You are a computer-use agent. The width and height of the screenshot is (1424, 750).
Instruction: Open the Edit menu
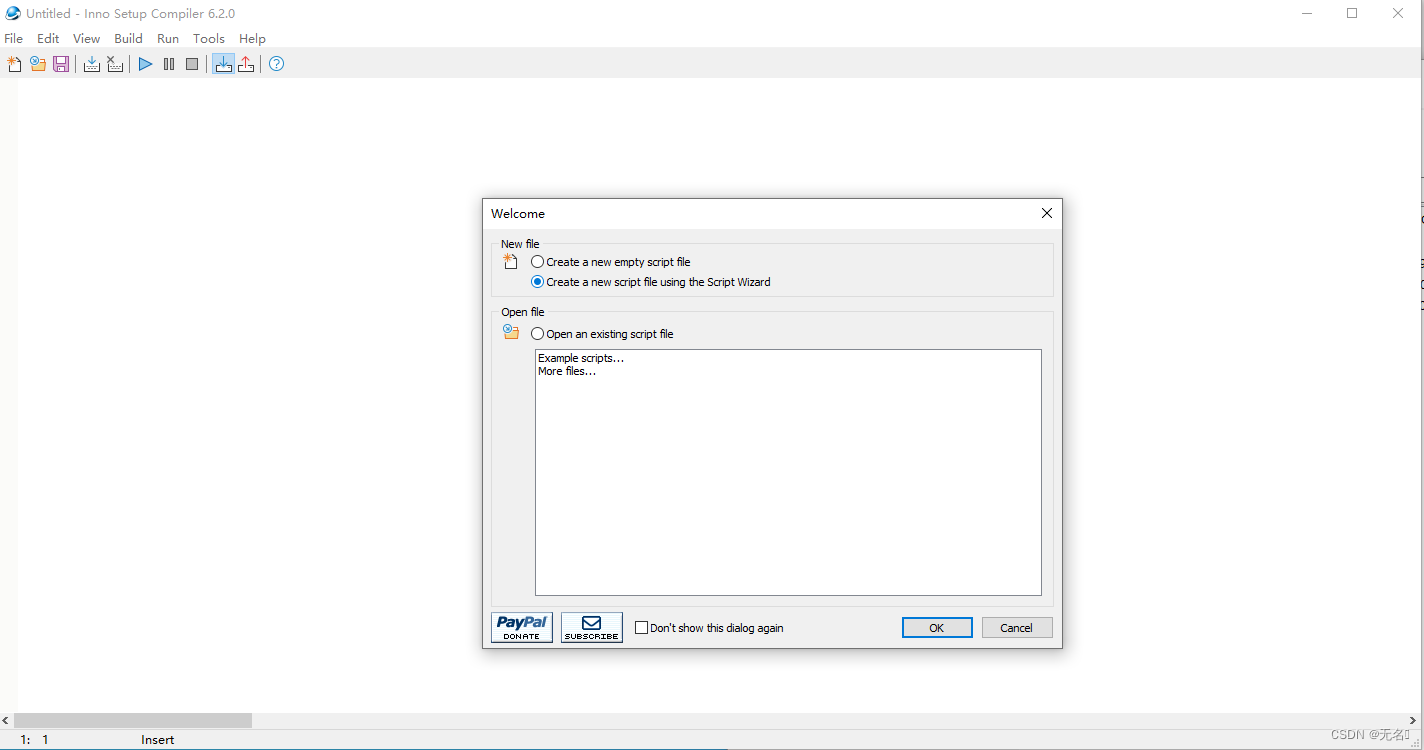point(48,38)
